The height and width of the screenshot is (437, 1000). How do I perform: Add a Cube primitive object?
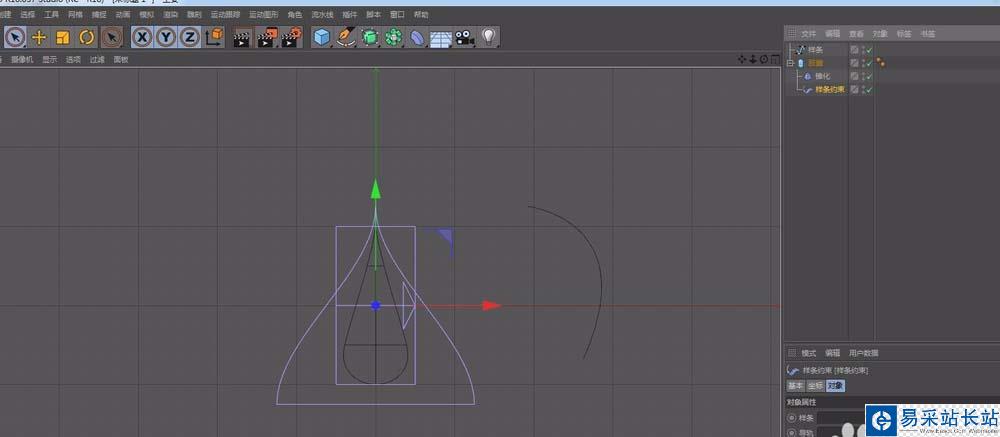pos(322,38)
